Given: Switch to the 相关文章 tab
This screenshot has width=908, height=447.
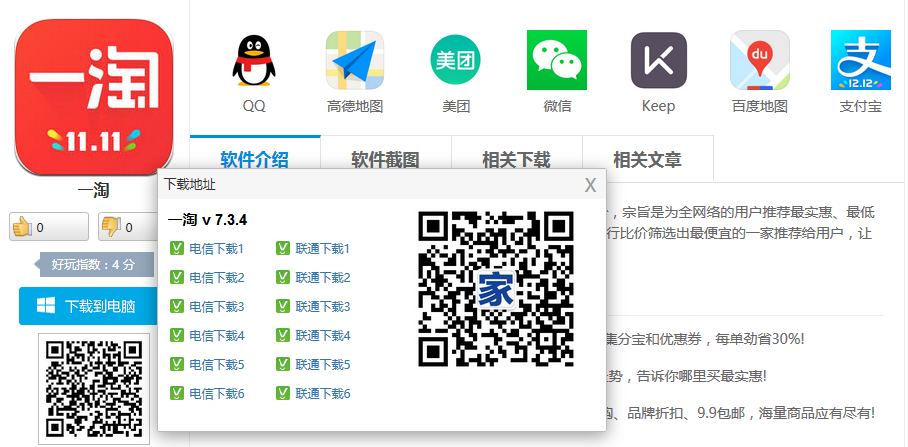Looking at the screenshot, I should pos(647,158).
